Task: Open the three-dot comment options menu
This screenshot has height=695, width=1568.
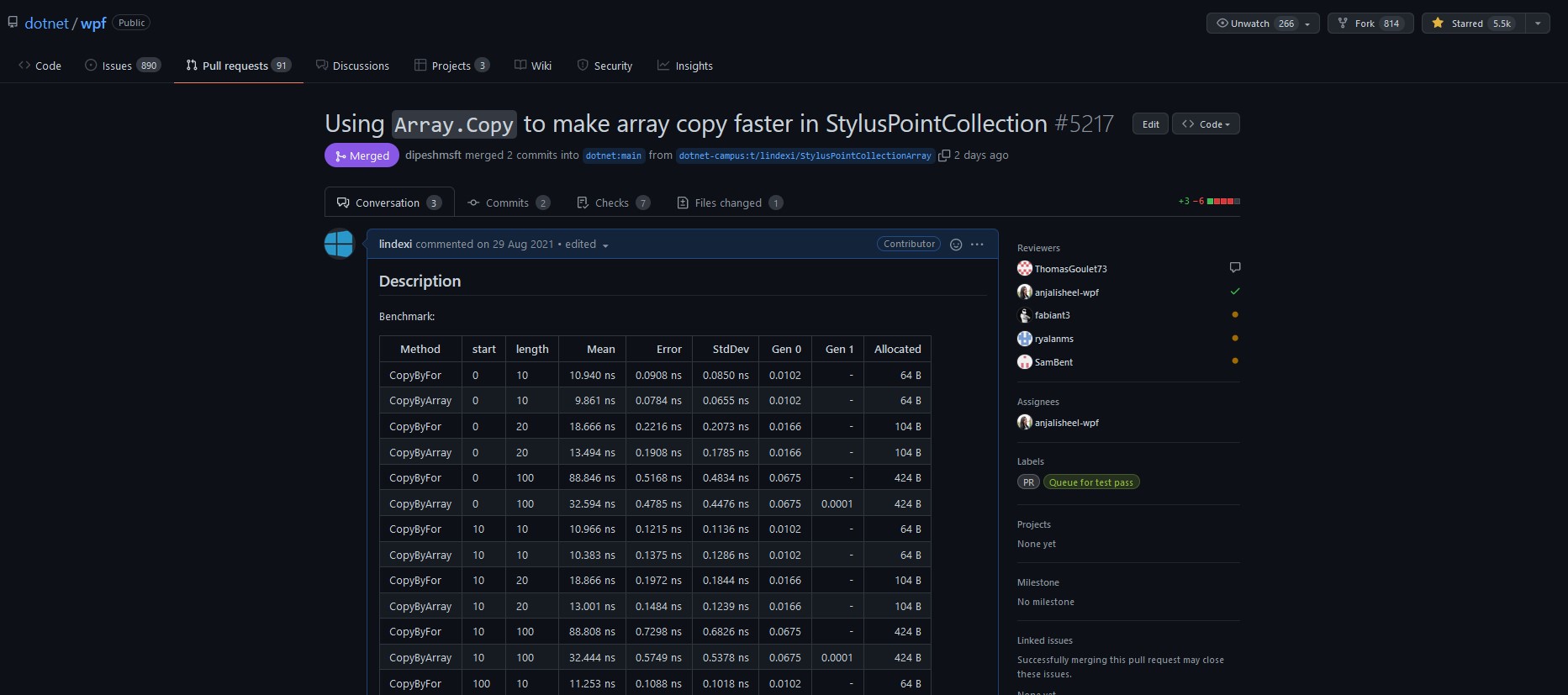Action: (977, 245)
